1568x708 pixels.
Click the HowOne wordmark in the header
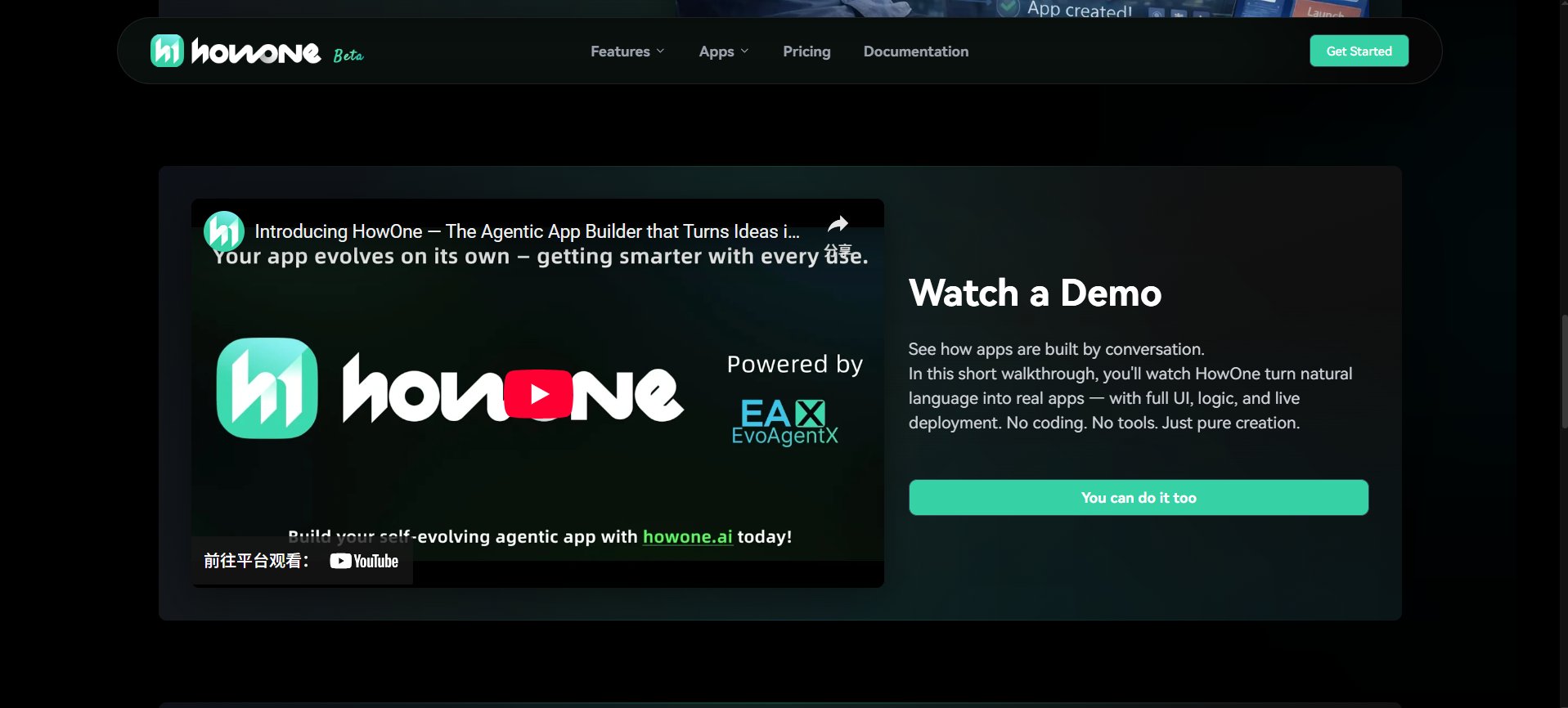coord(255,52)
